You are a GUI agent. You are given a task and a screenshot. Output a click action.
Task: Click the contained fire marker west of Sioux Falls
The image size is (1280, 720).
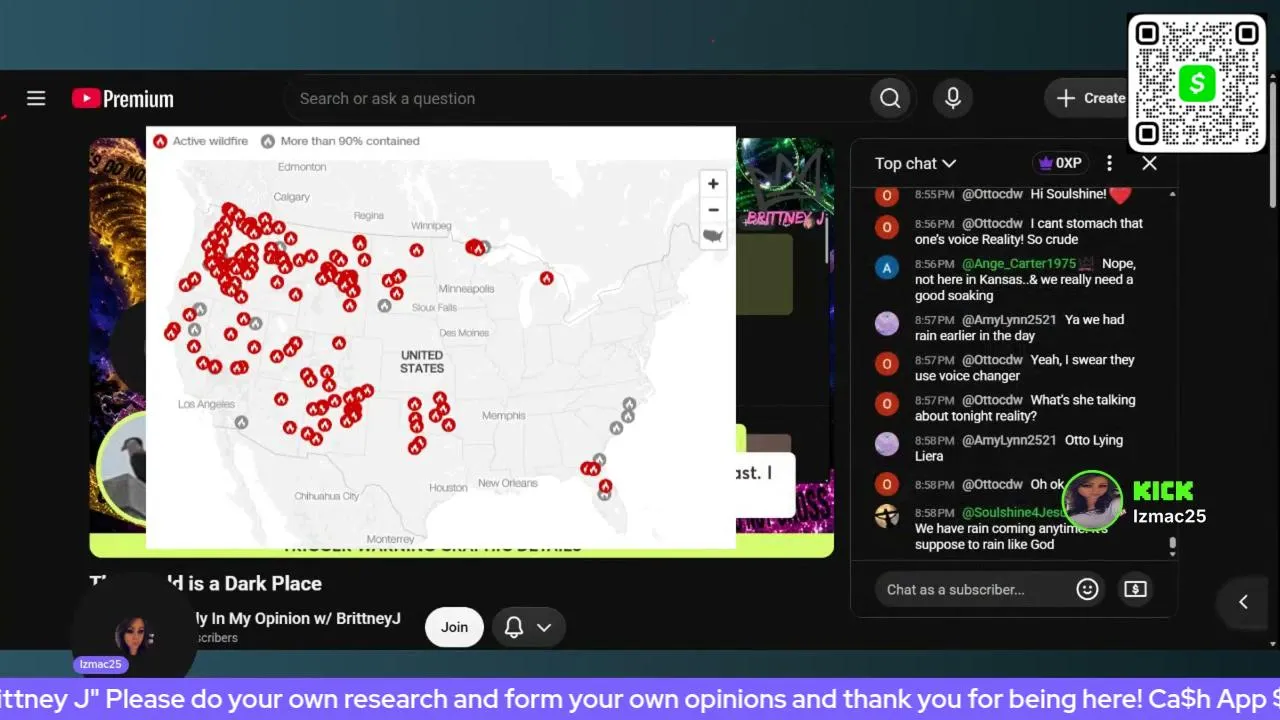(x=384, y=306)
